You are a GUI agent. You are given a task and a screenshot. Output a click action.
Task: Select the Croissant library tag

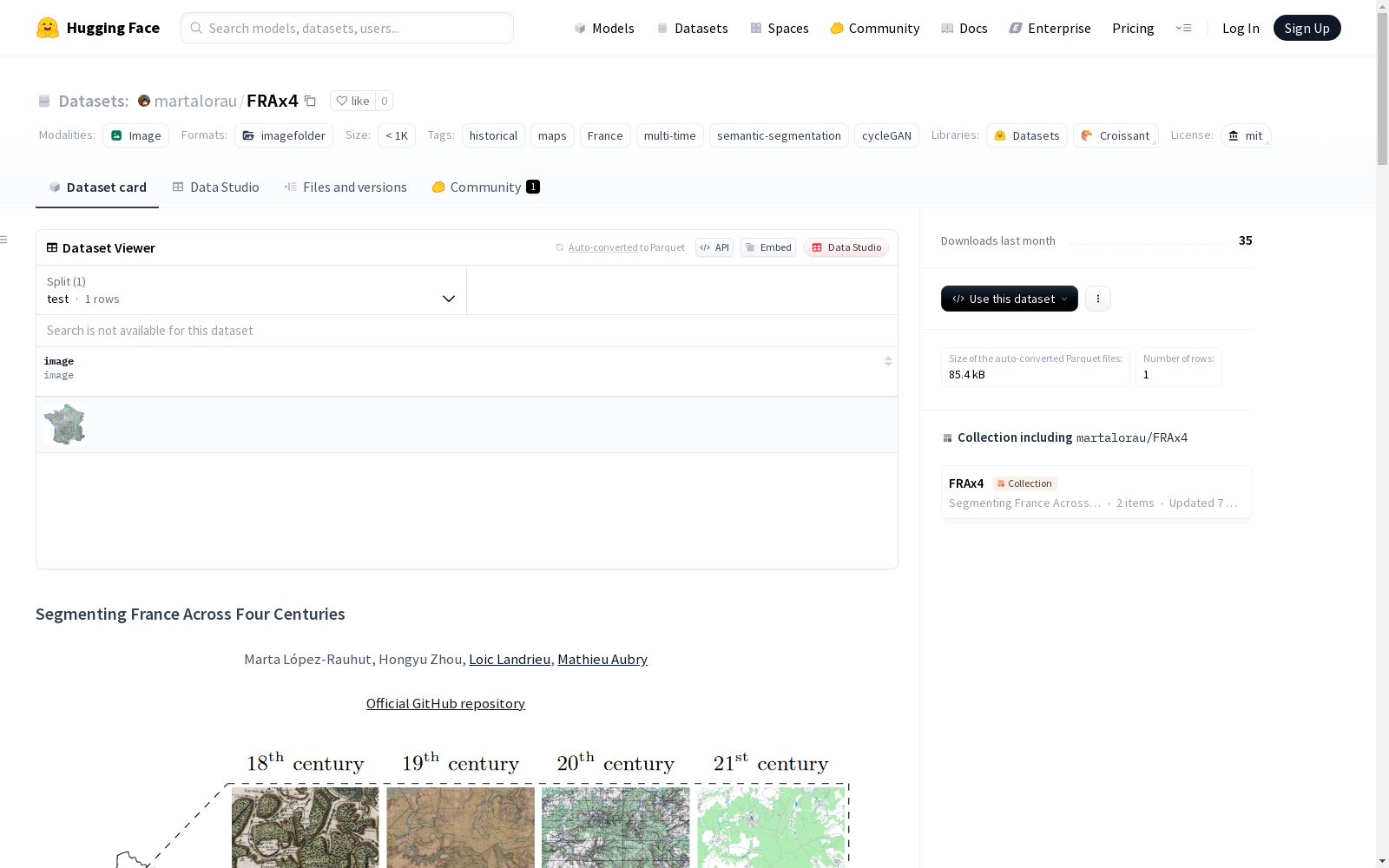[x=1116, y=135]
